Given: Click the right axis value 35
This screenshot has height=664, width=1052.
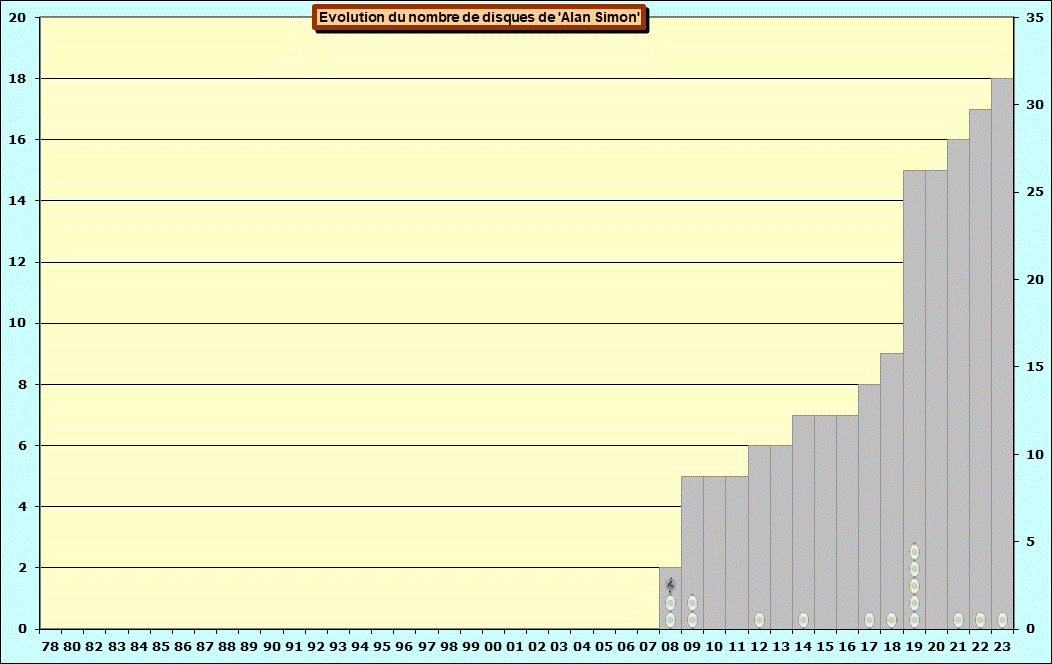Looking at the screenshot, I should 1035,18.
